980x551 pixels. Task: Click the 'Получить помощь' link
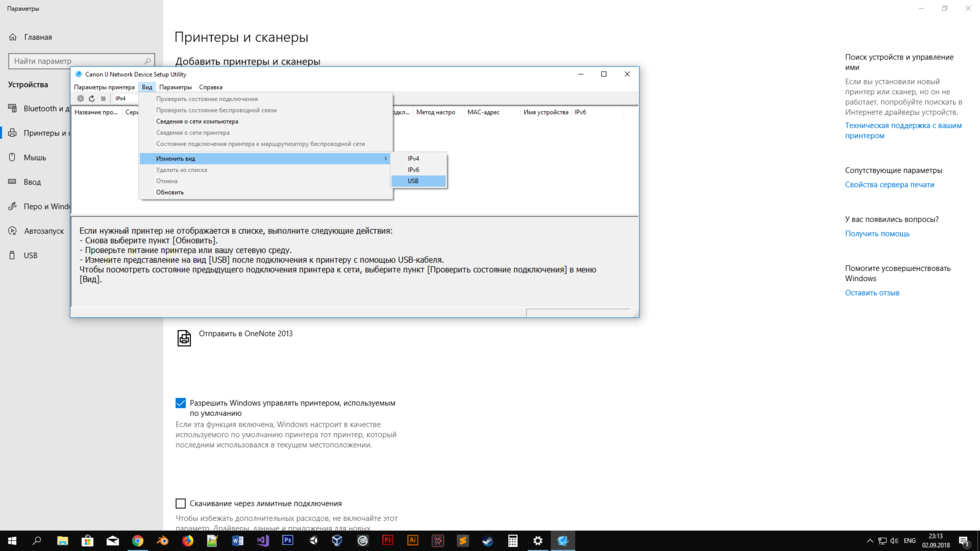pyautogui.click(x=877, y=234)
